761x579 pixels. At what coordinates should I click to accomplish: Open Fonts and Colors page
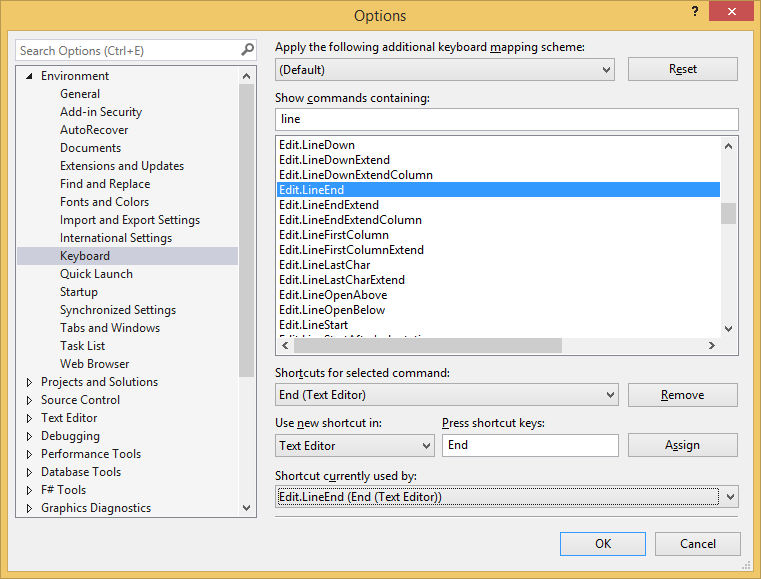point(104,201)
